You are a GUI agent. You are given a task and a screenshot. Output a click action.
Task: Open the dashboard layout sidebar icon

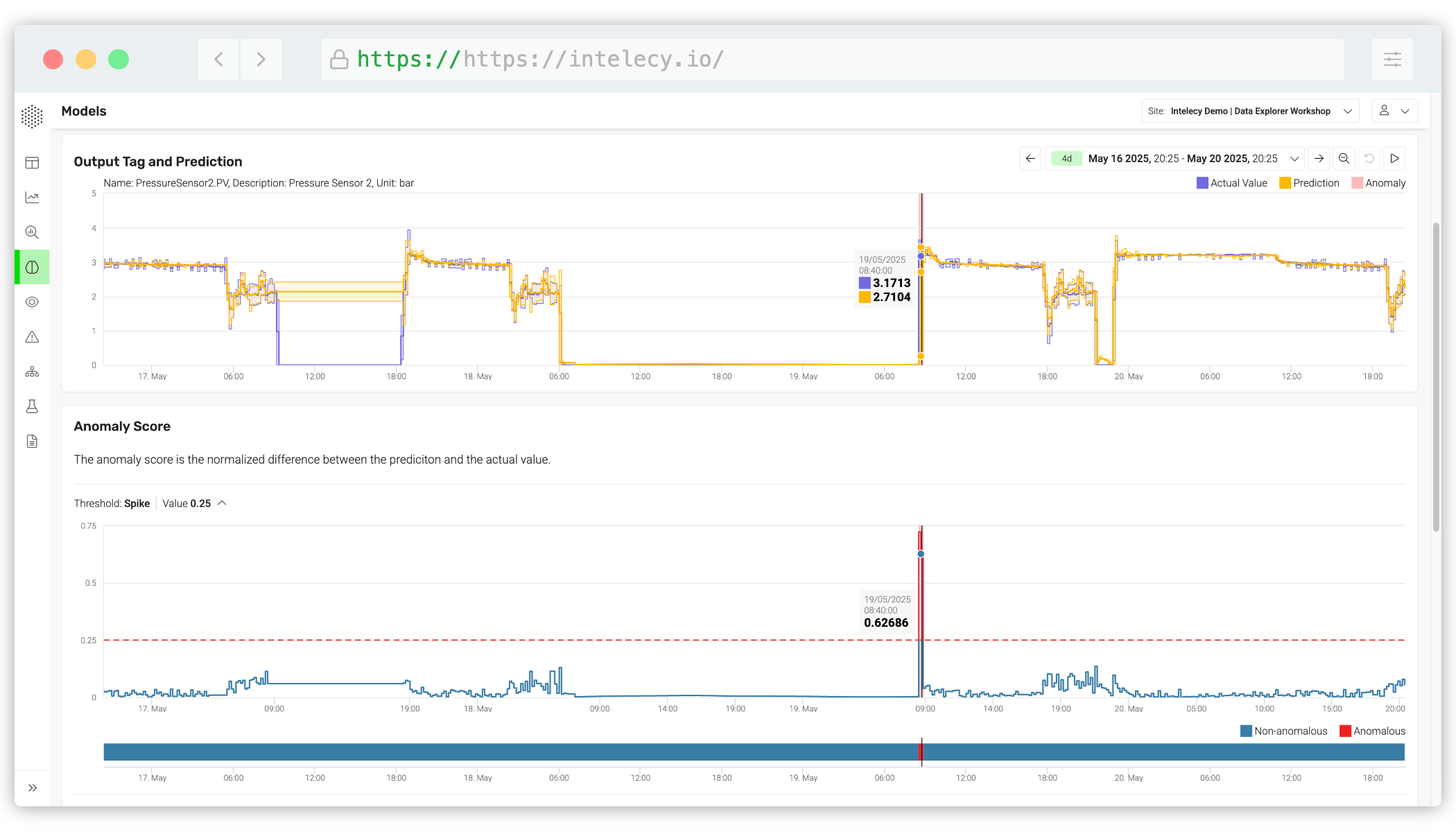click(32, 163)
